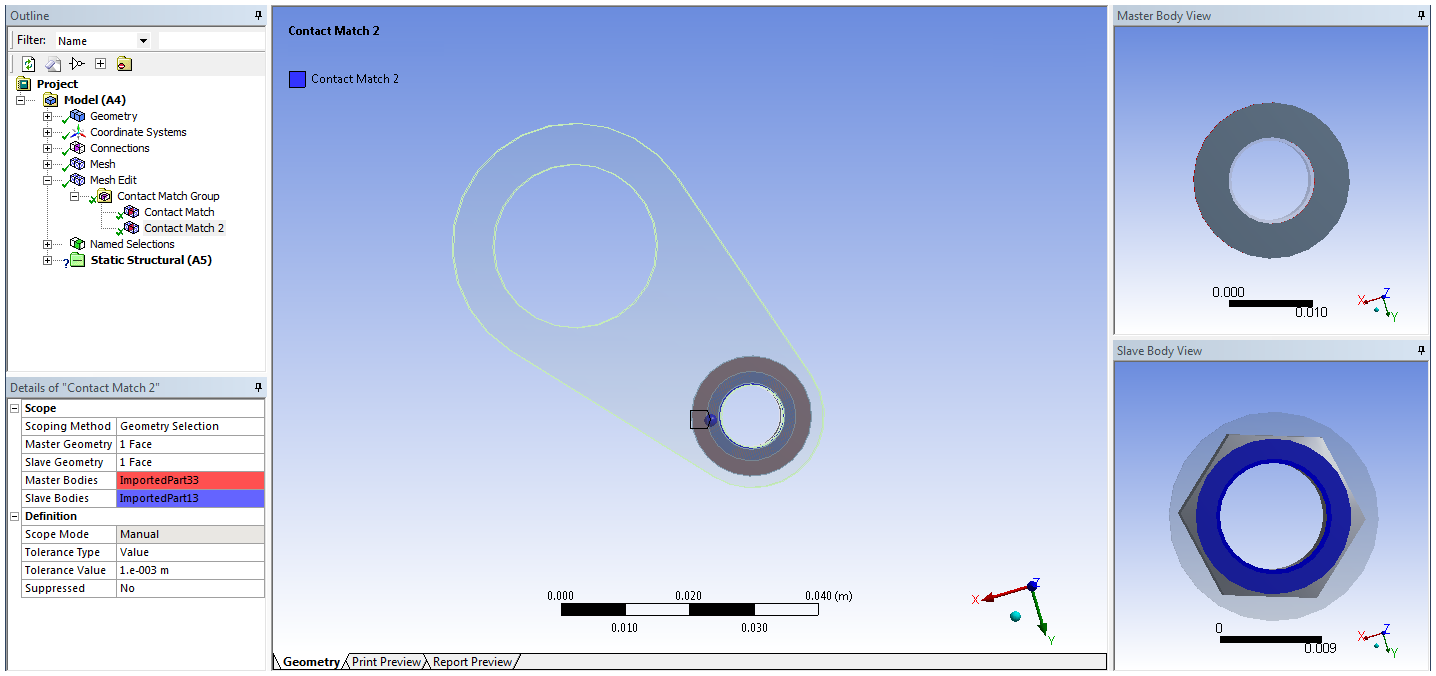Click the small square selection marker on the washer

click(699, 419)
